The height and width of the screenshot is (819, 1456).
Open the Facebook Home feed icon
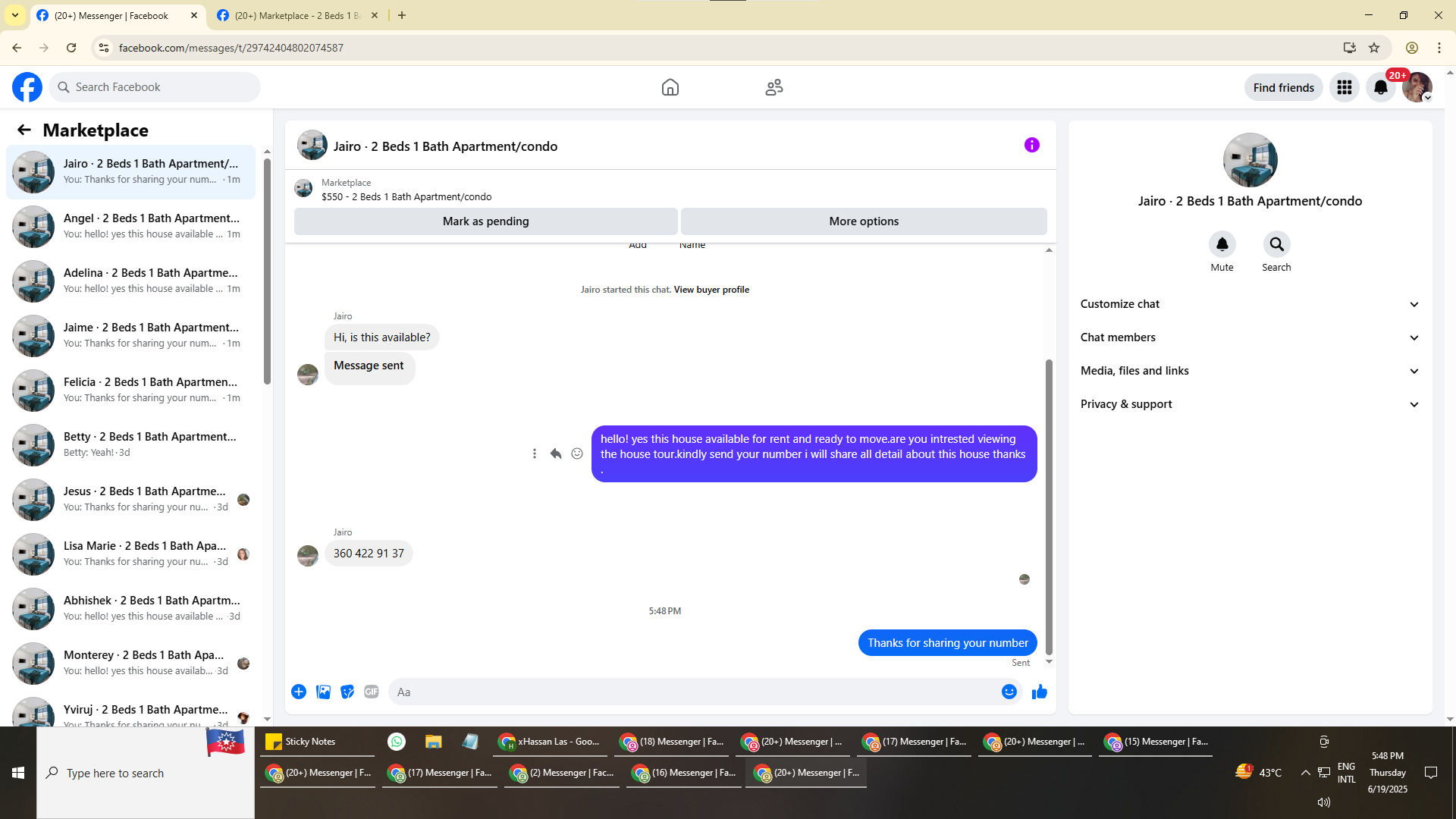670,87
